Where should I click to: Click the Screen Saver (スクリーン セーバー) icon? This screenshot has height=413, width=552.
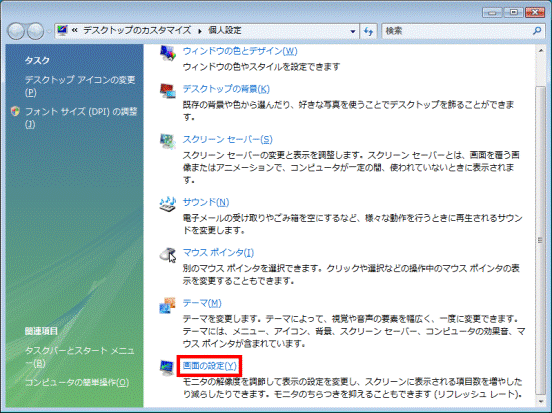[168, 141]
